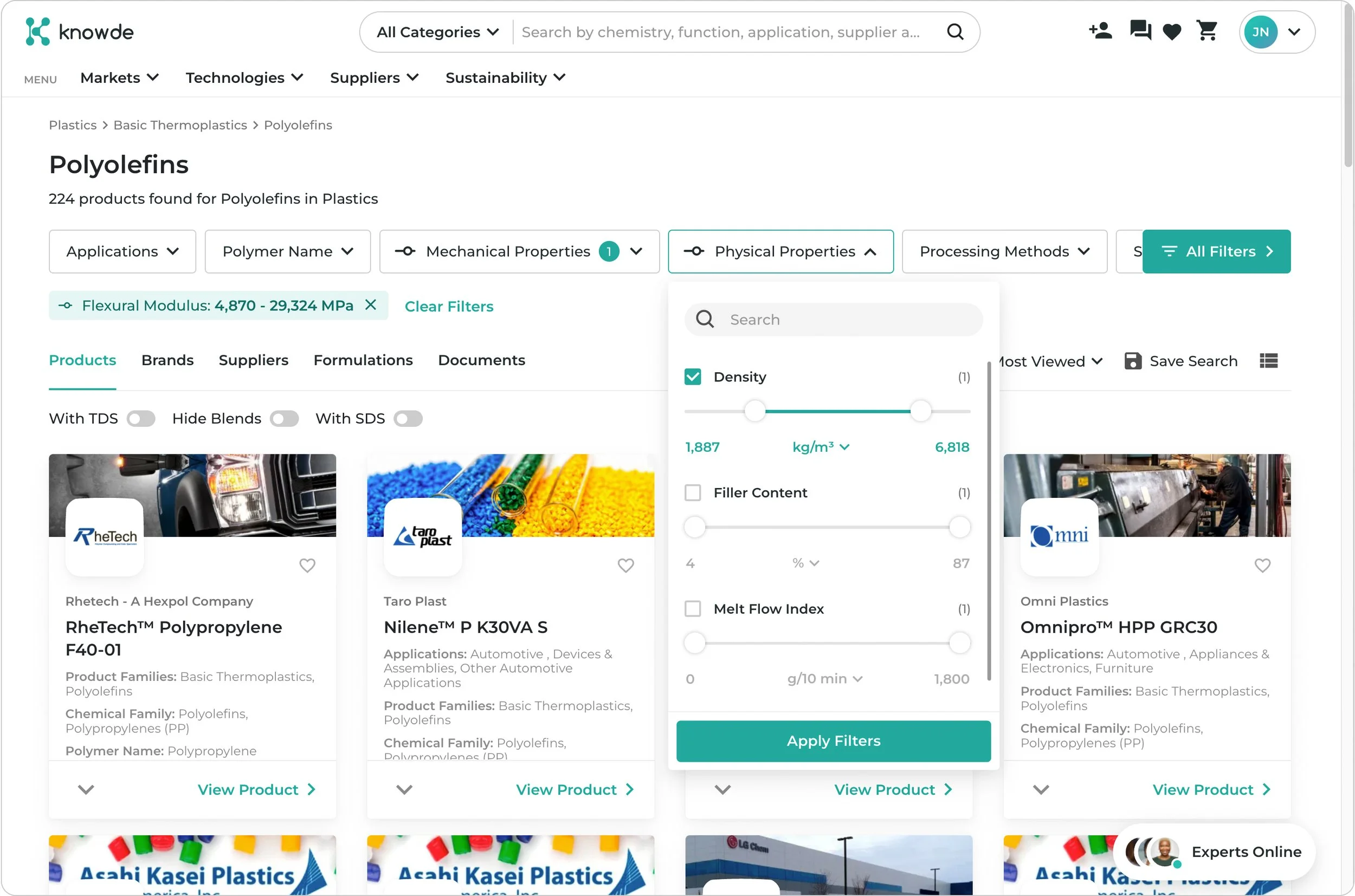
Task: Switch to list view icon
Action: tap(1268, 361)
